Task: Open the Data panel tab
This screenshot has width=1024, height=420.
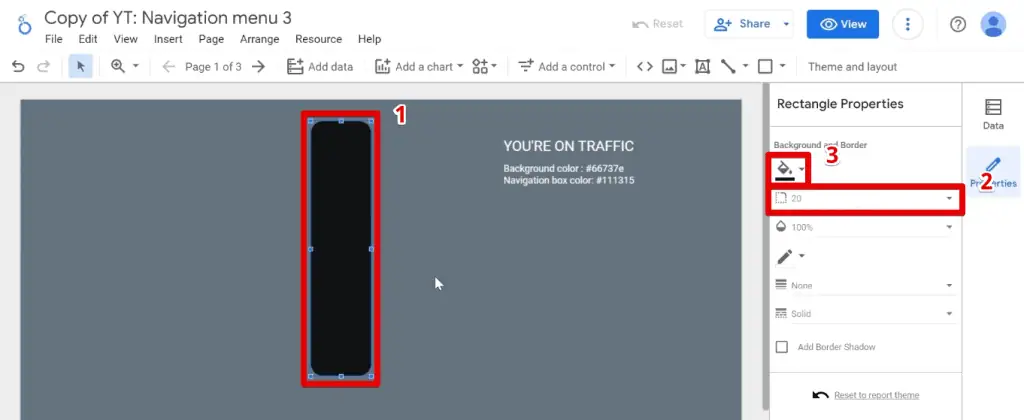Action: point(993,114)
